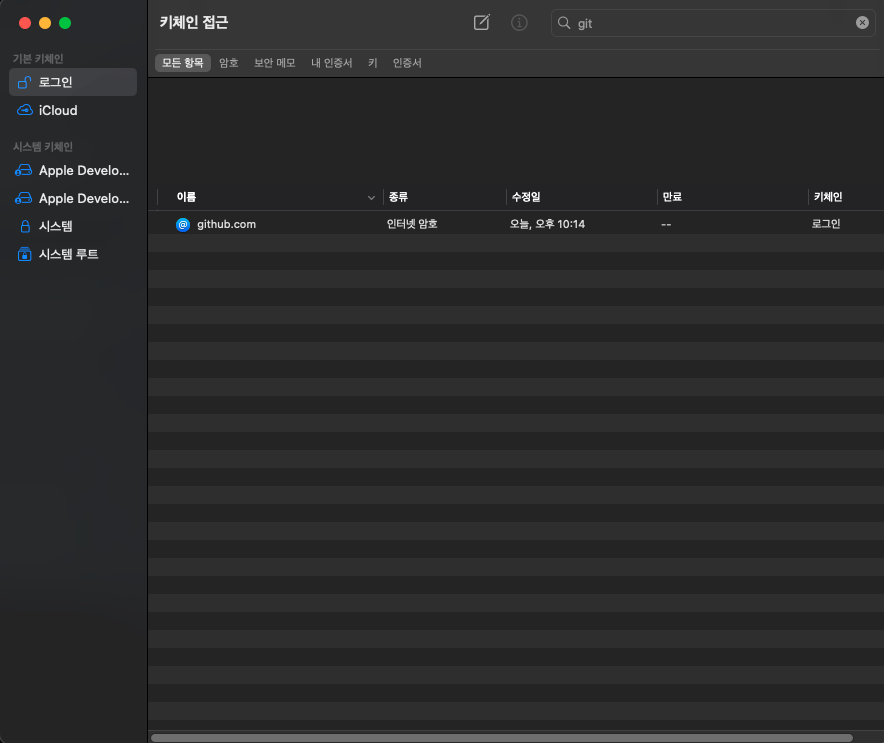The width and height of the screenshot is (884, 743).
Task: Click the horizontal scrollbar at the bottom
Action: 502,738
